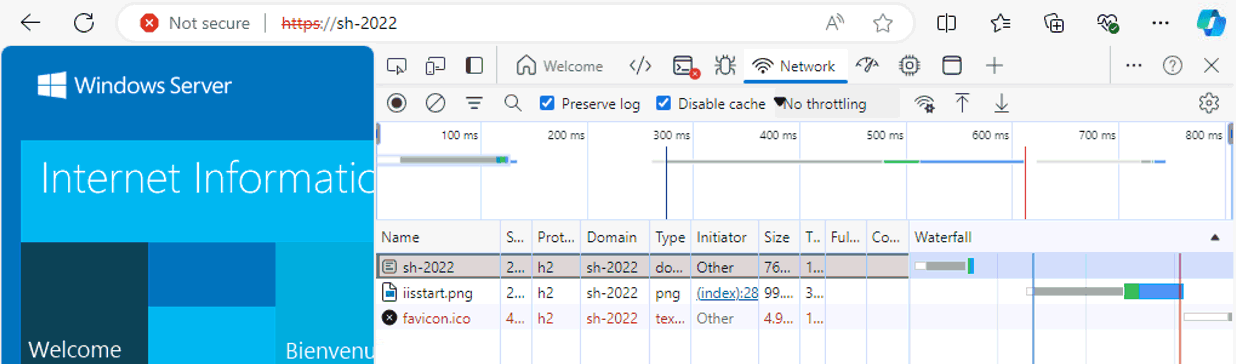Screen dimensions: 1236x364
Task: Click the Import HAR file arrow
Action: point(962,103)
